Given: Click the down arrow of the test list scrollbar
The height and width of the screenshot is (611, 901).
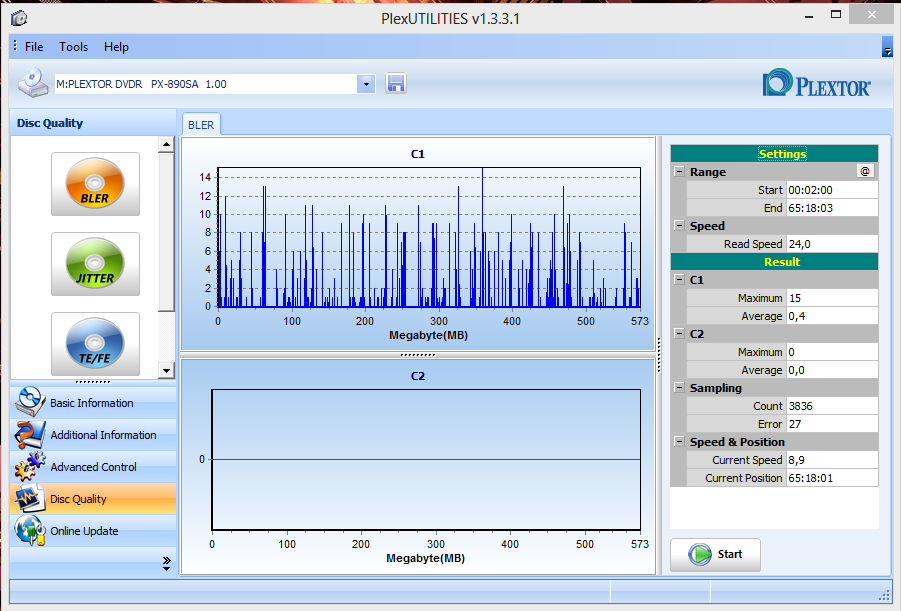Looking at the screenshot, I should (x=167, y=371).
